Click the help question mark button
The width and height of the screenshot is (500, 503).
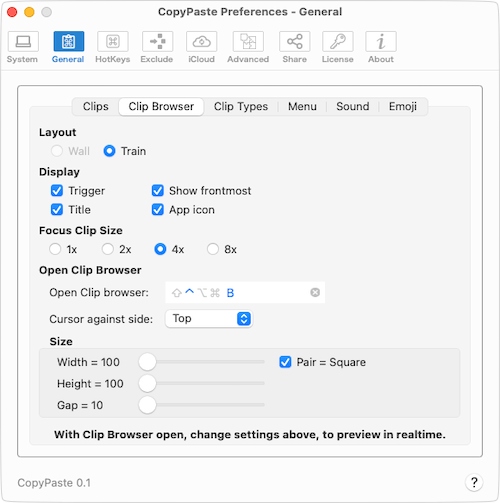[x=474, y=482]
